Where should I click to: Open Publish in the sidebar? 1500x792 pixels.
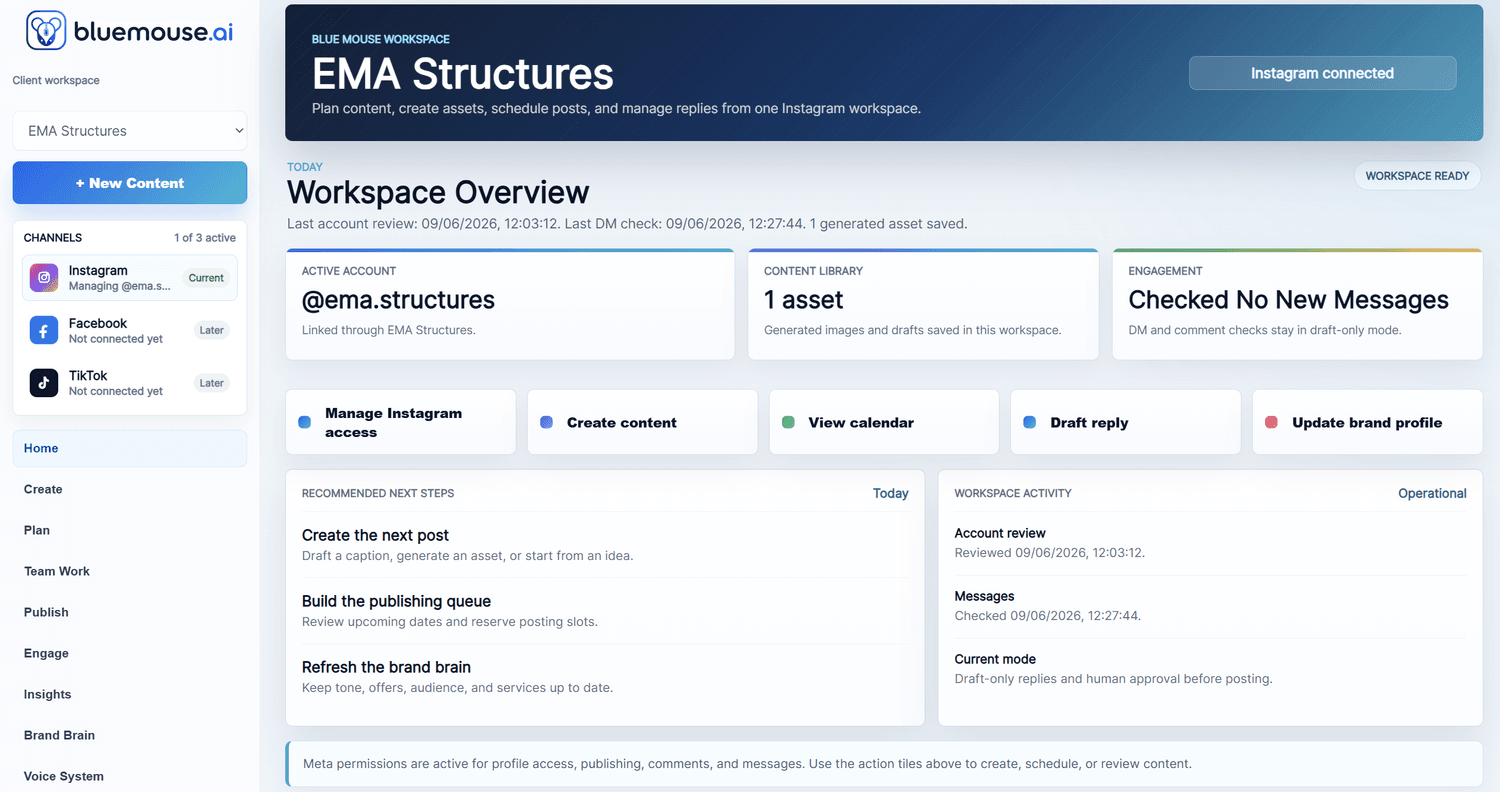coord(130,613)
